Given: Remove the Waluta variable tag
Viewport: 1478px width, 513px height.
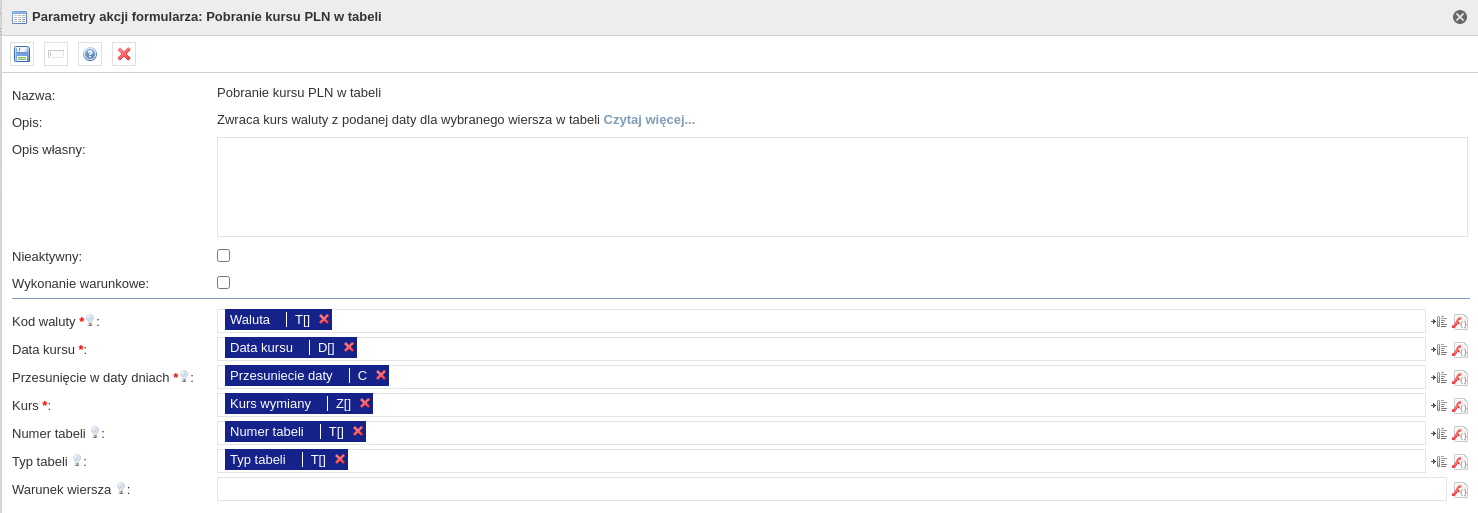Looking at the screenshot, I should (324, 319).
